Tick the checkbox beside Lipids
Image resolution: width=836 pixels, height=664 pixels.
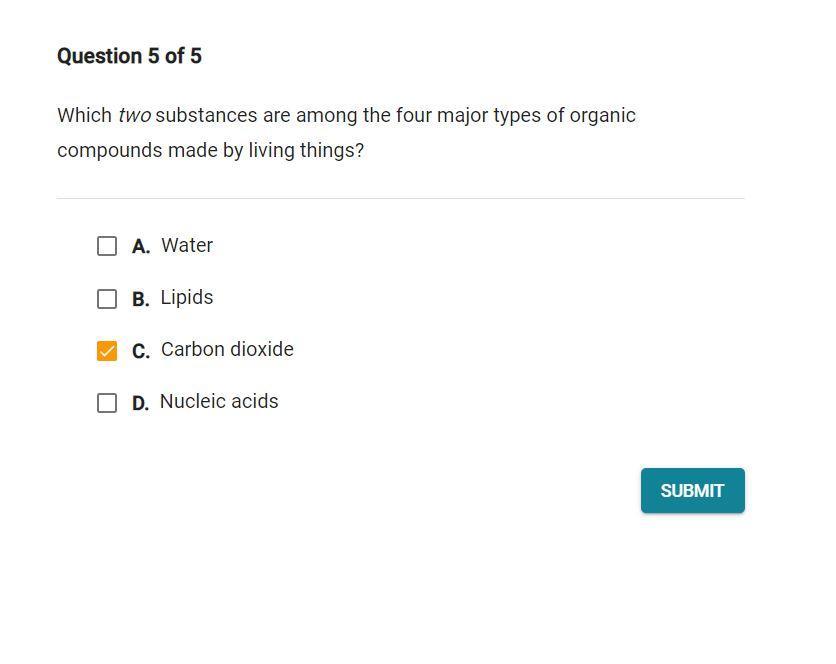pos(107,299)
